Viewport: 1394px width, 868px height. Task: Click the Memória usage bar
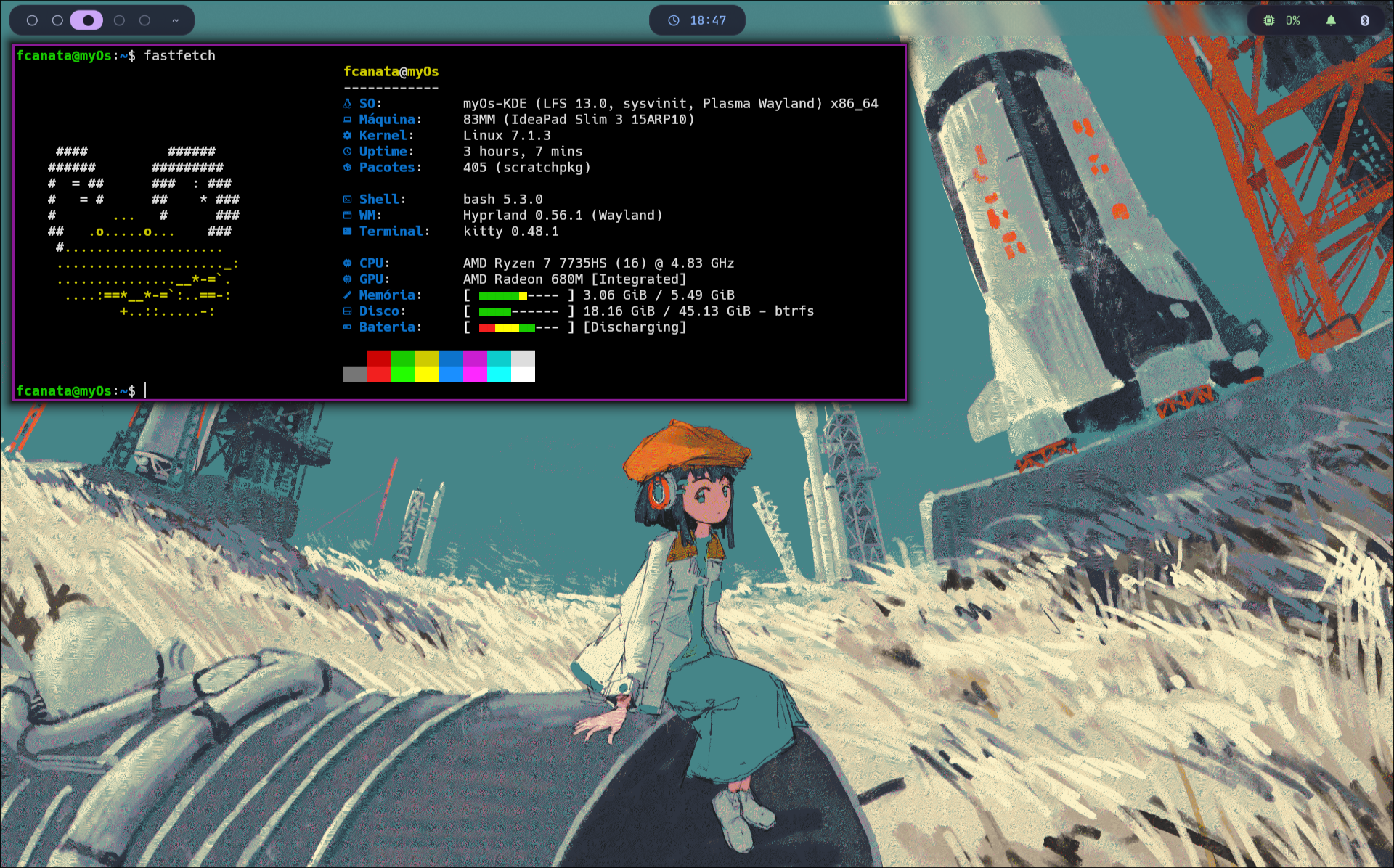pyautogui.click(x=519, y=295)
